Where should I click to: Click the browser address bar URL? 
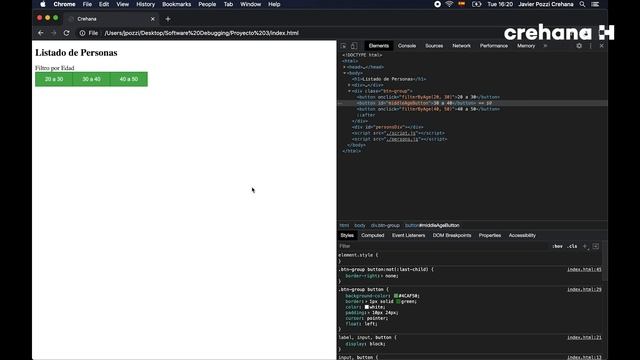click(x=202, y=33)
